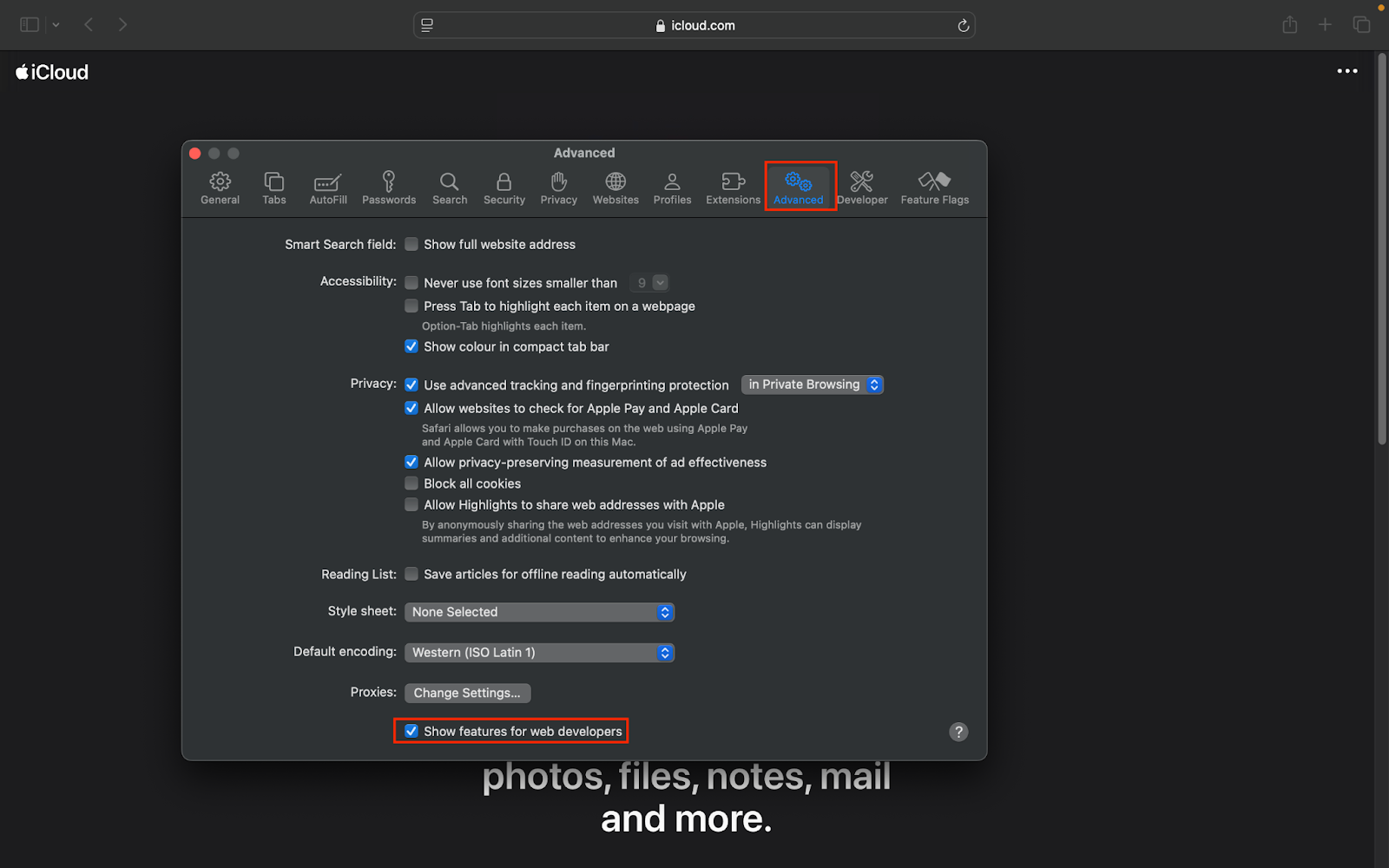The image size is (1389, 868).
Task: Disable Show colour in compact tab bar
Action: click(x=411, y=346)
